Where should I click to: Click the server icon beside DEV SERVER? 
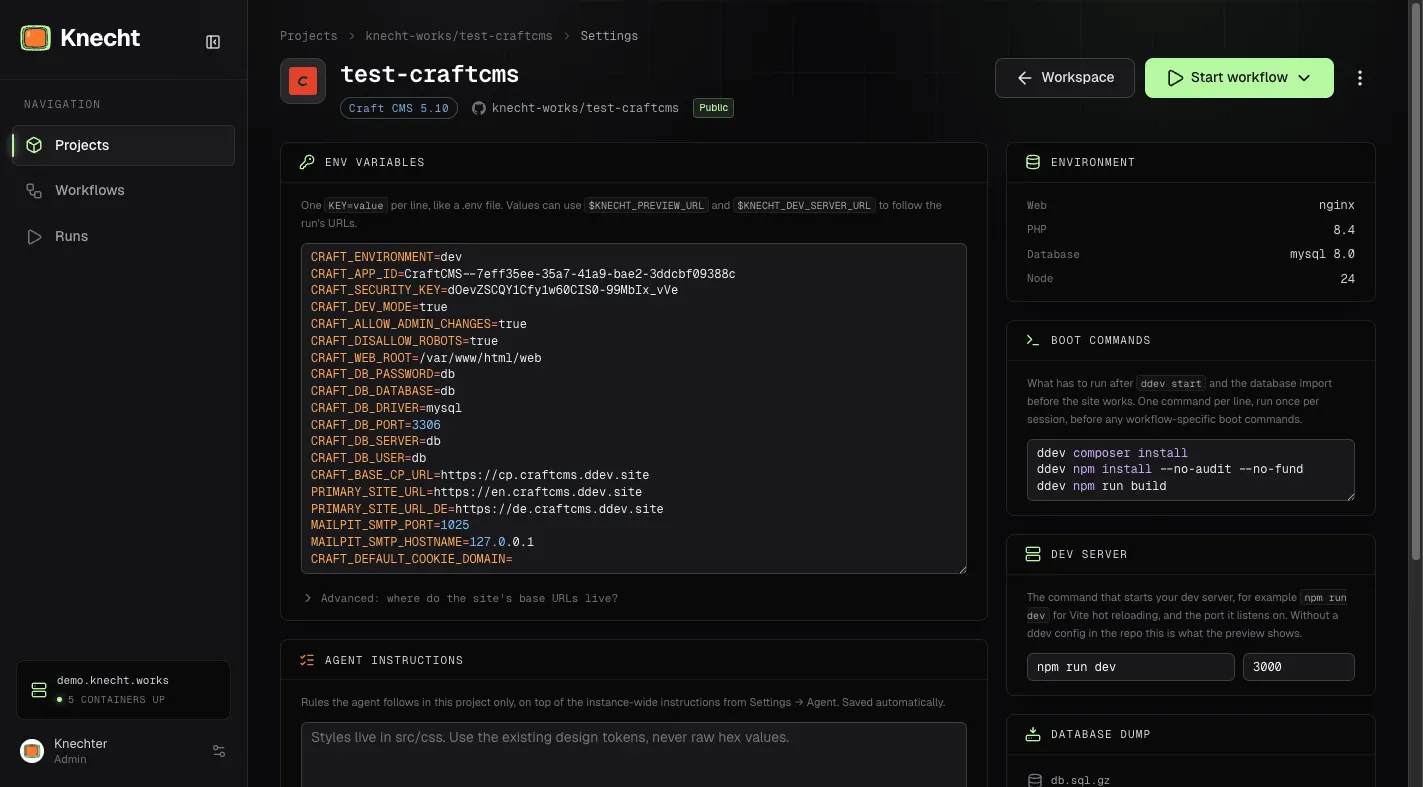pos(1033,554)
